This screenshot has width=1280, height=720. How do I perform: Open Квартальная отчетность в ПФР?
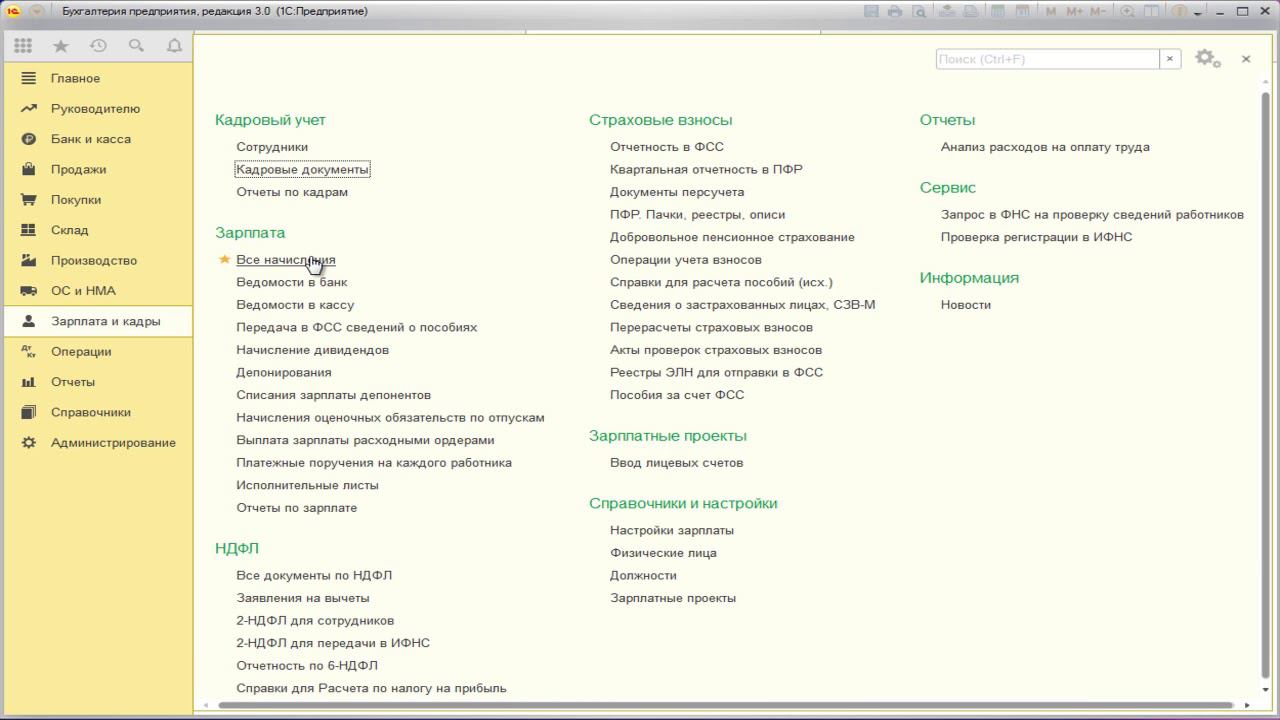click(x=706, y=169)
